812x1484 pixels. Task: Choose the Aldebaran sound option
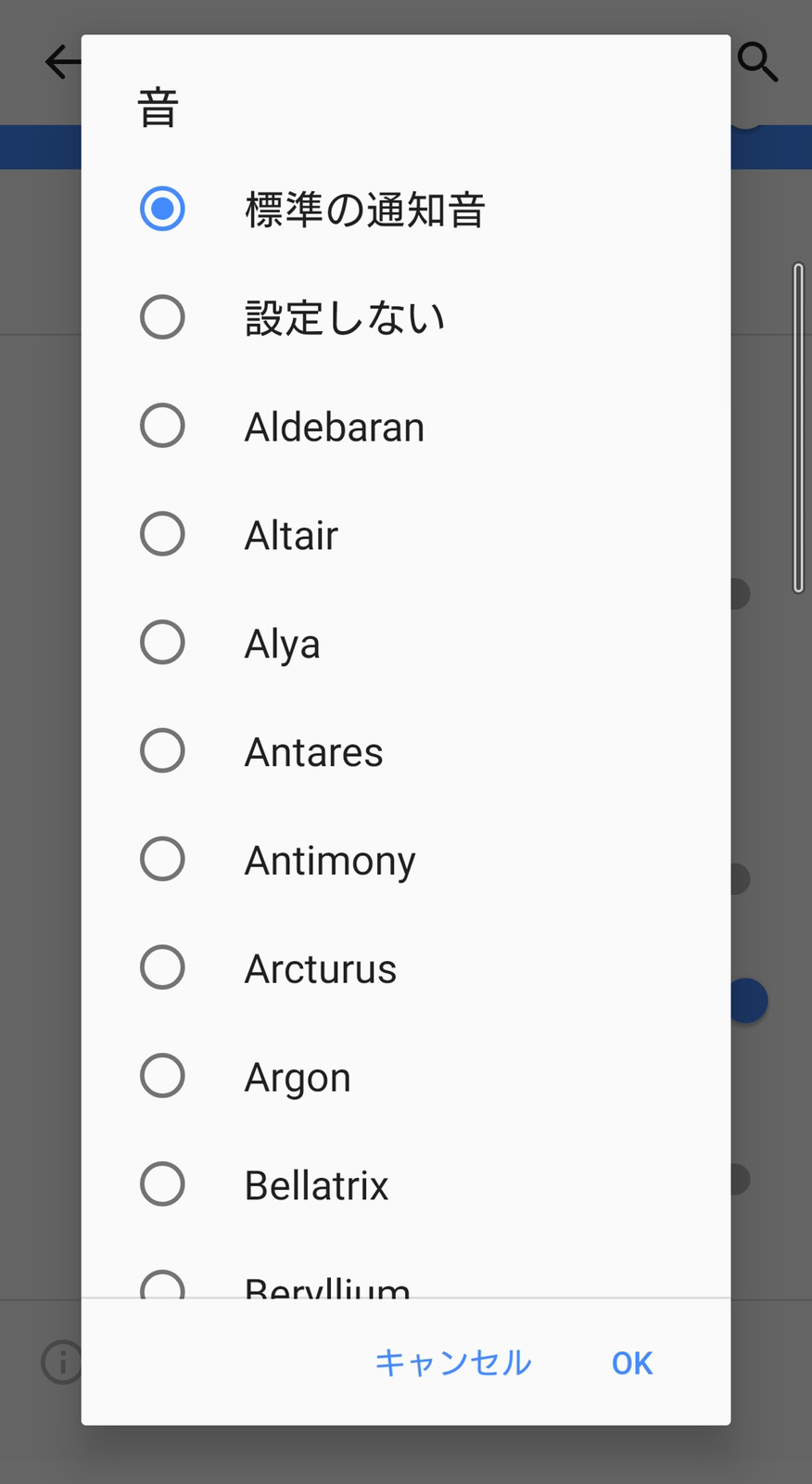[x=406, y=426]
